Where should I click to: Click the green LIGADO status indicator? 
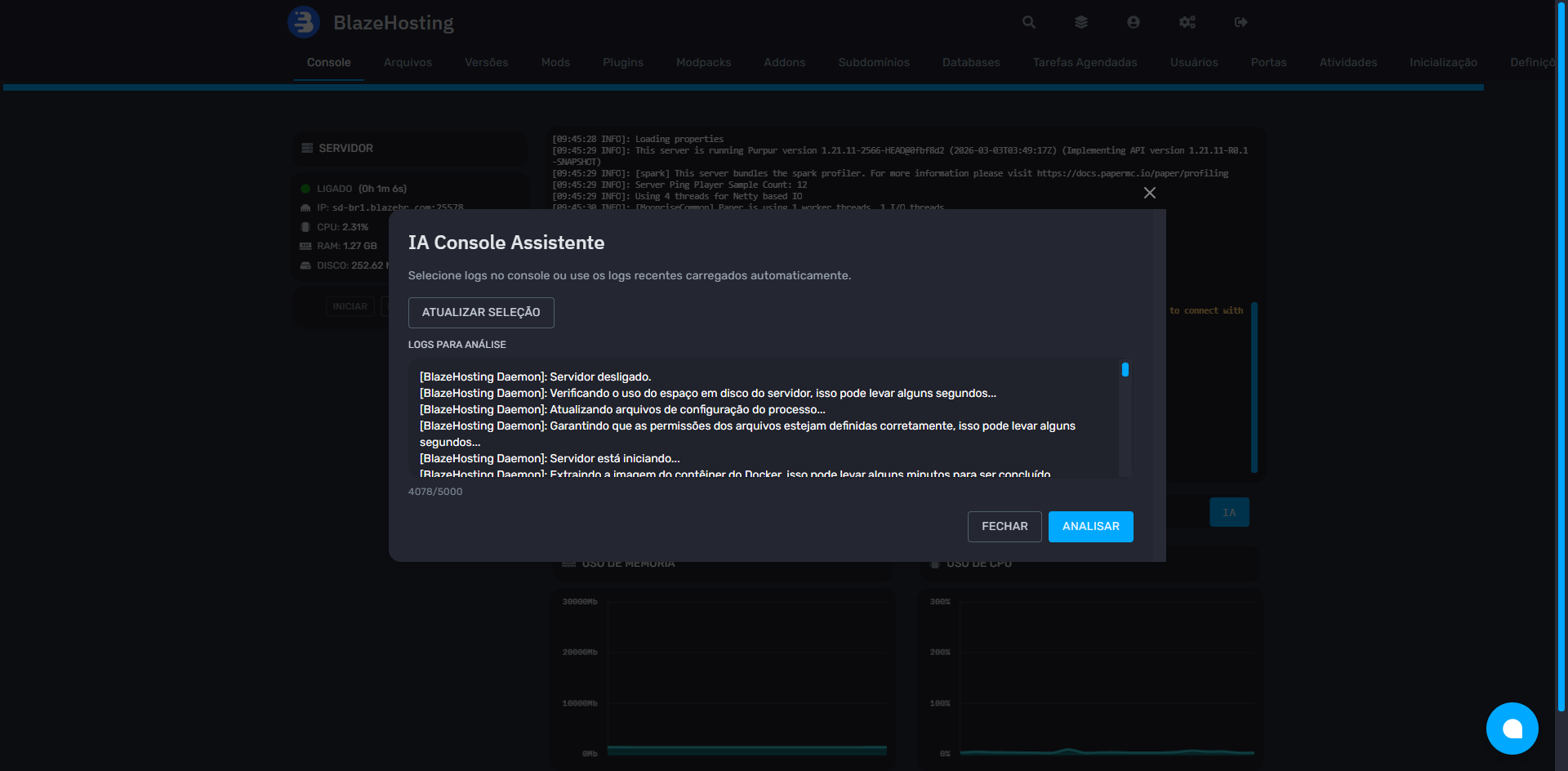click(x=305, y=188)
